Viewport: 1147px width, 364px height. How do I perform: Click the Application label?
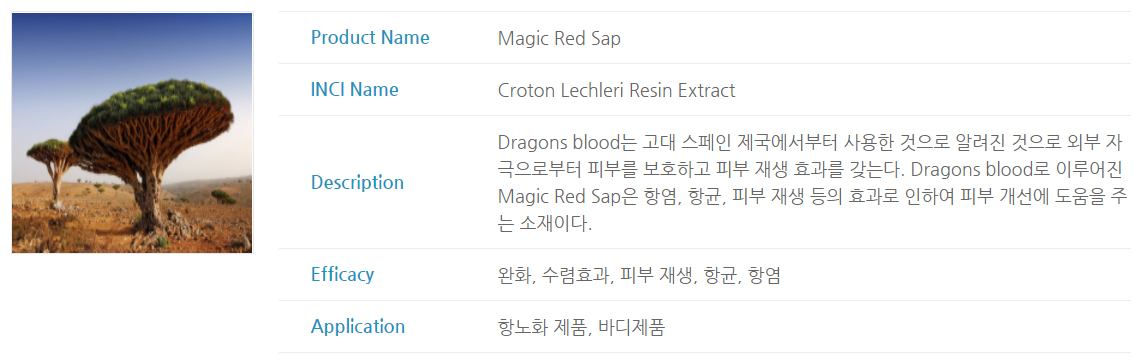[x=358, y=326]
